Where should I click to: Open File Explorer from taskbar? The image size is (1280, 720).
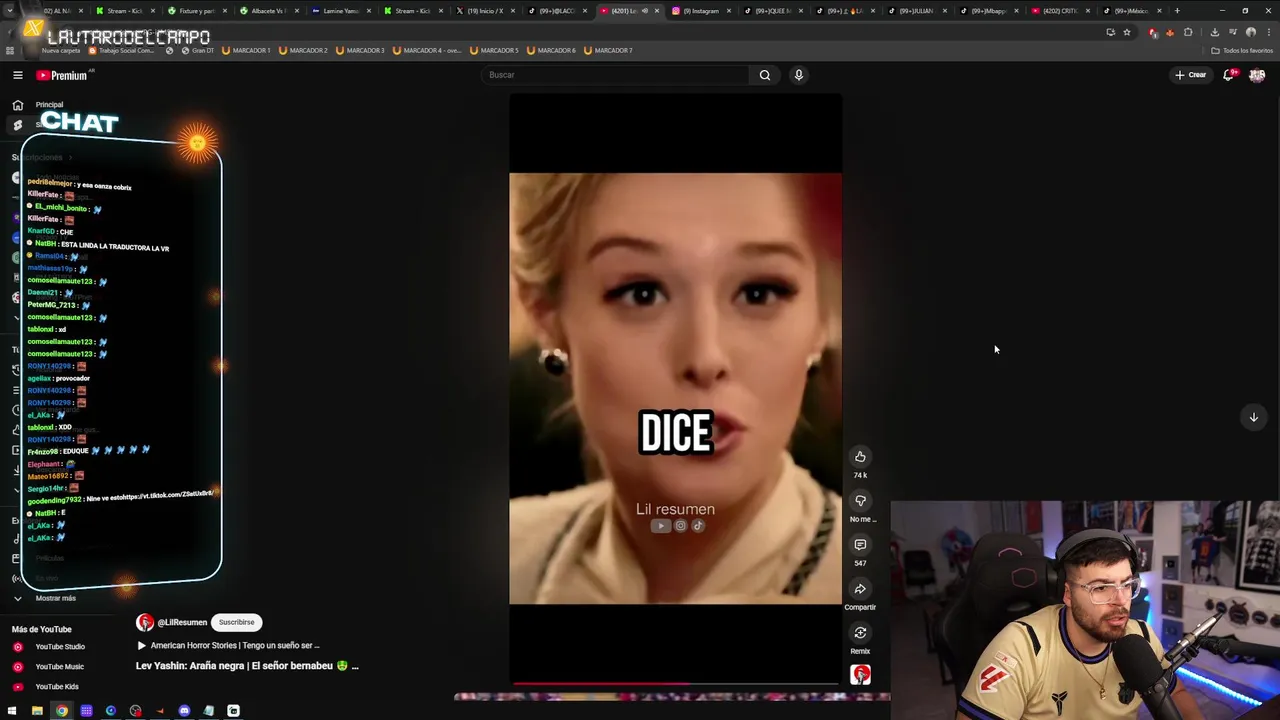pyautogui.click(x=37, y=711)
